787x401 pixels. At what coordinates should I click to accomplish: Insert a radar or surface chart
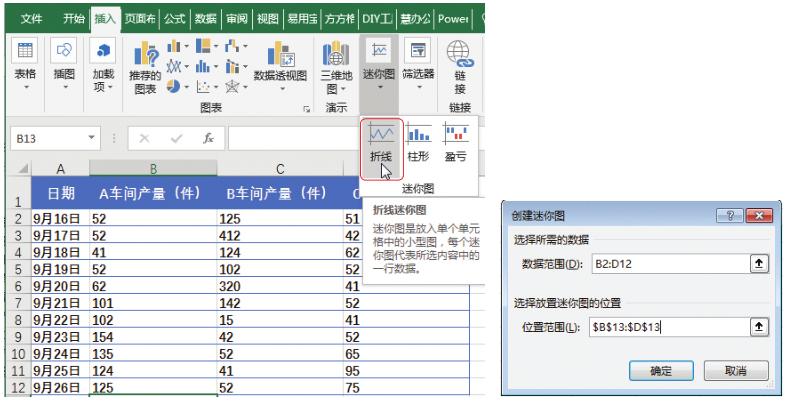[x=232, y=86]
